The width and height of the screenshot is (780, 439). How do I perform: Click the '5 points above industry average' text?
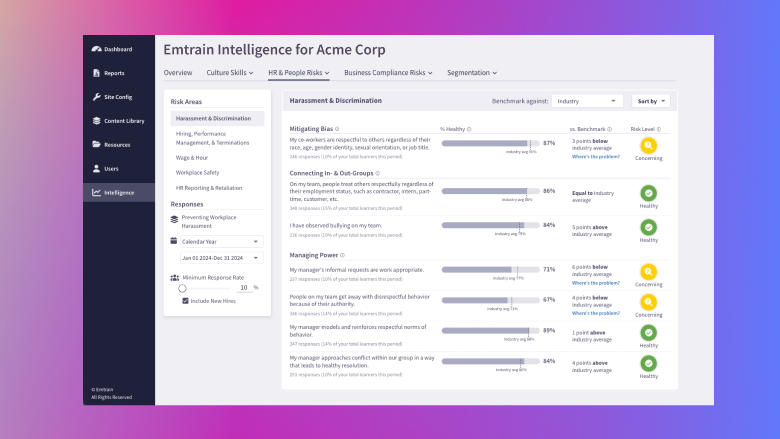[591, 231]
